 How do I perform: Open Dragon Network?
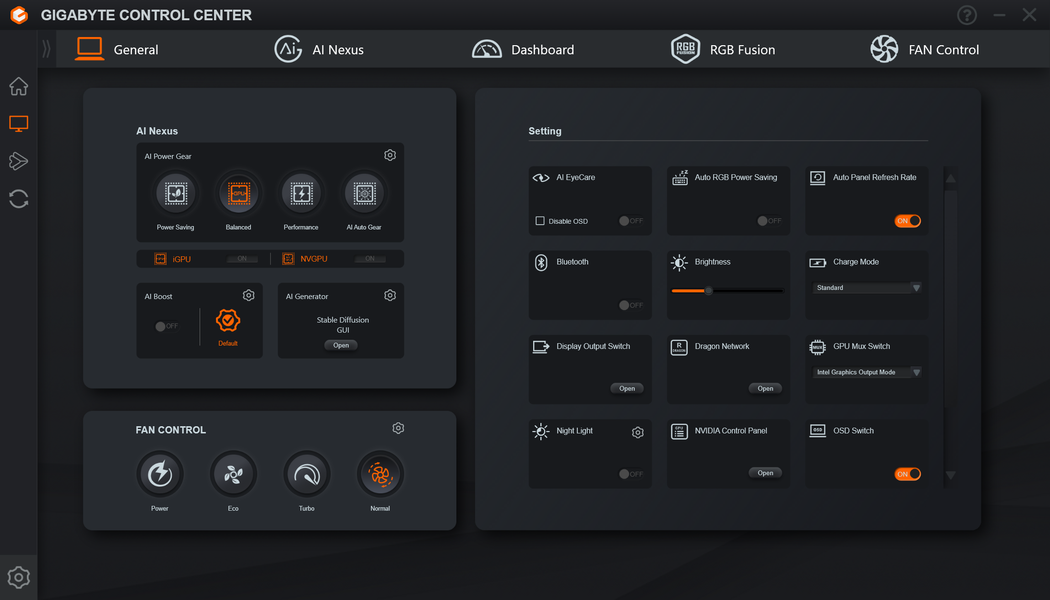[765, 388]
